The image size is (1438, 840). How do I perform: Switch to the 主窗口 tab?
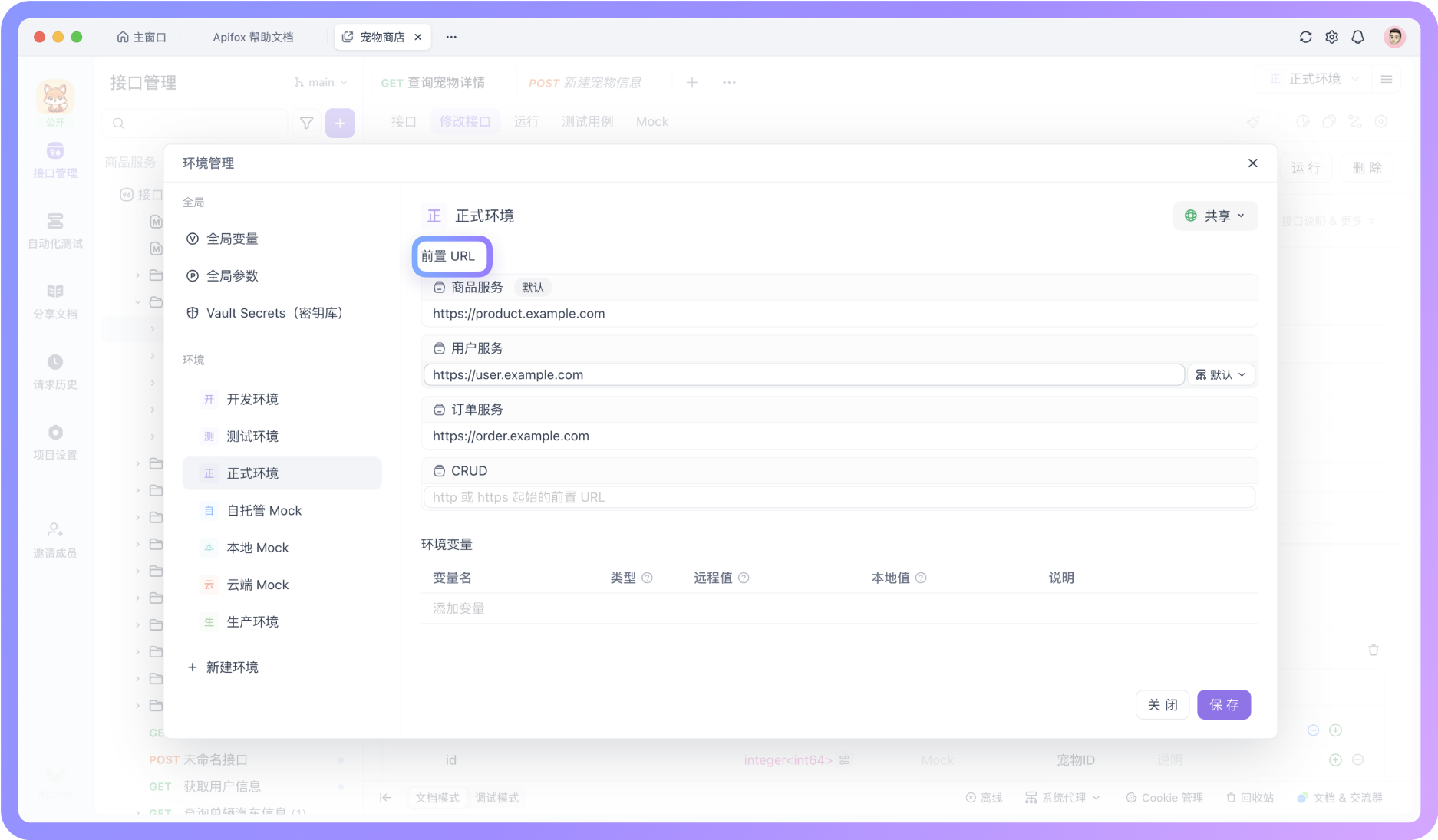(141, 37)
